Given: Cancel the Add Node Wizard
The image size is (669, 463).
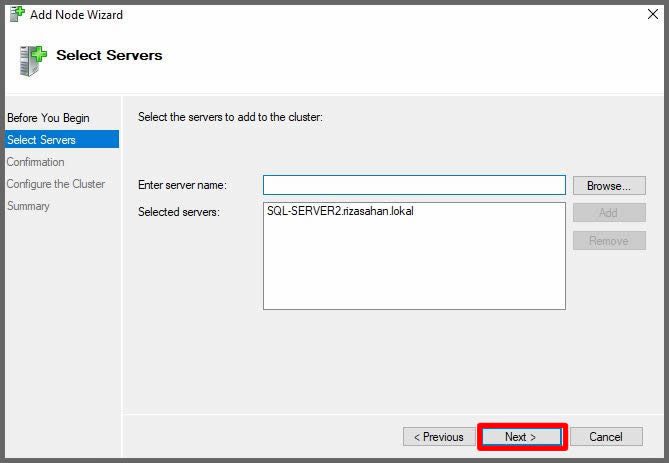Looking at the screenshot, I should pos(606,437).
